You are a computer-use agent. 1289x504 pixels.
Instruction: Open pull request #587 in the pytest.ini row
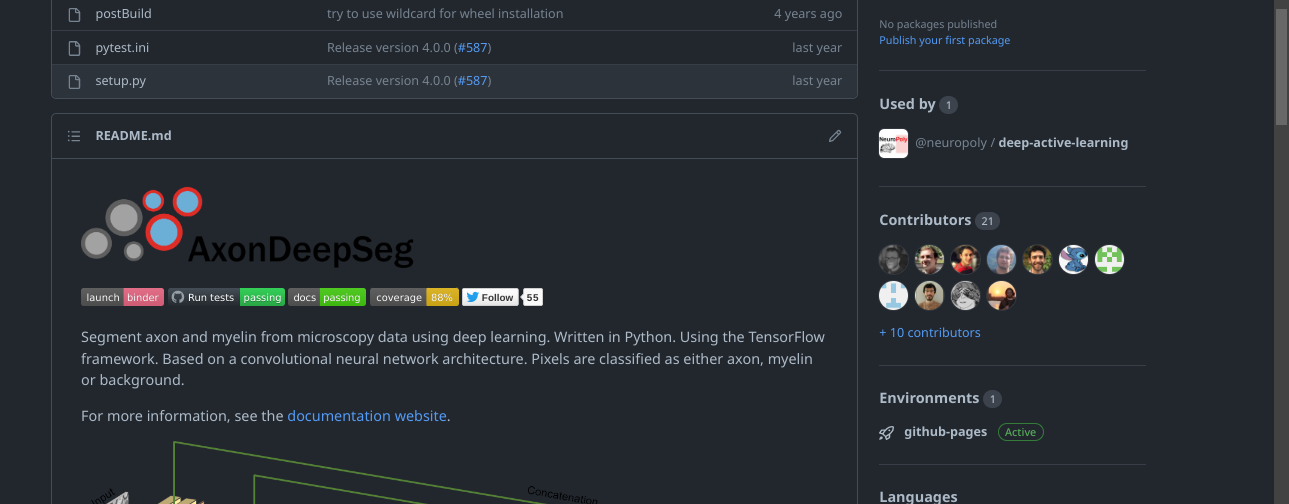(x=474, y=48)
